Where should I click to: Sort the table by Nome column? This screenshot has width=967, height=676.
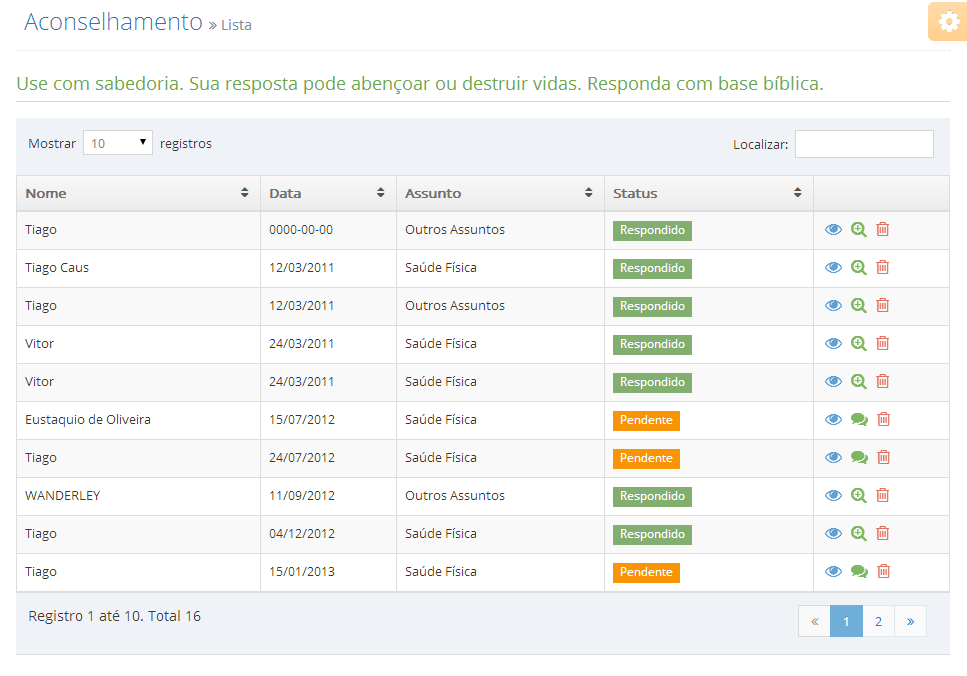[x=138, y=193]
